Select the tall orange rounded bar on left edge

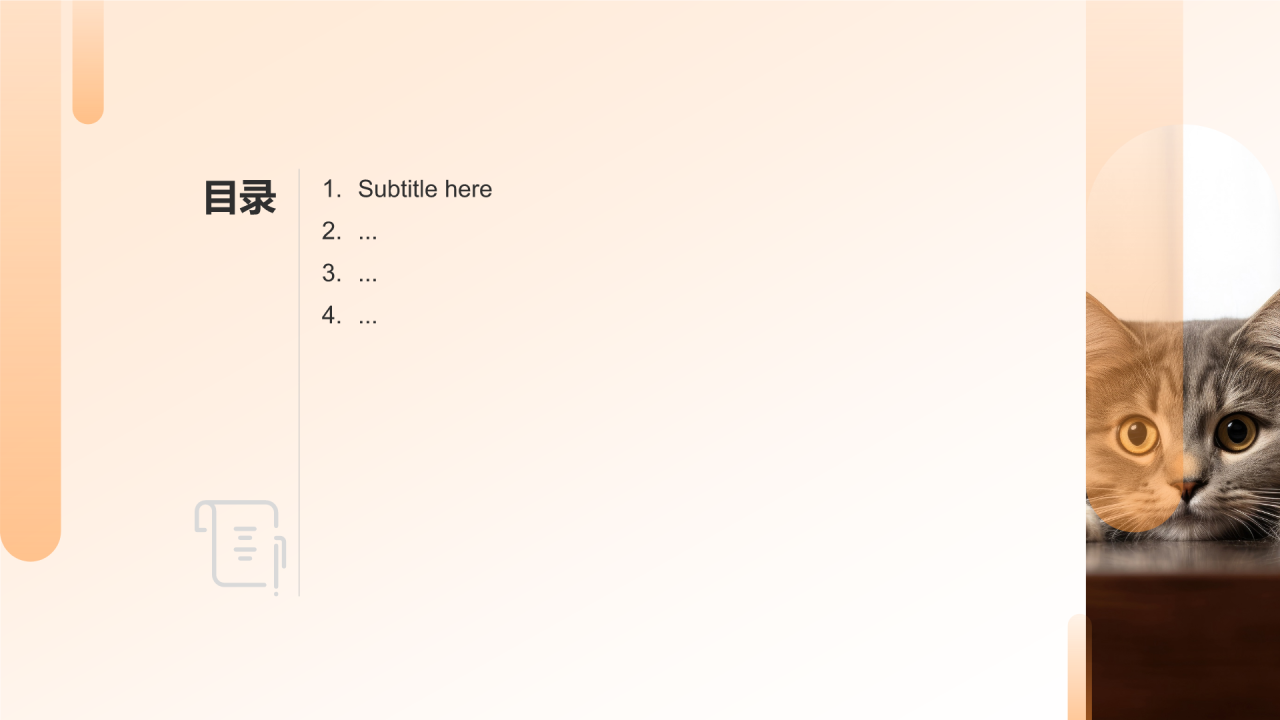click(x=30, y=280)
